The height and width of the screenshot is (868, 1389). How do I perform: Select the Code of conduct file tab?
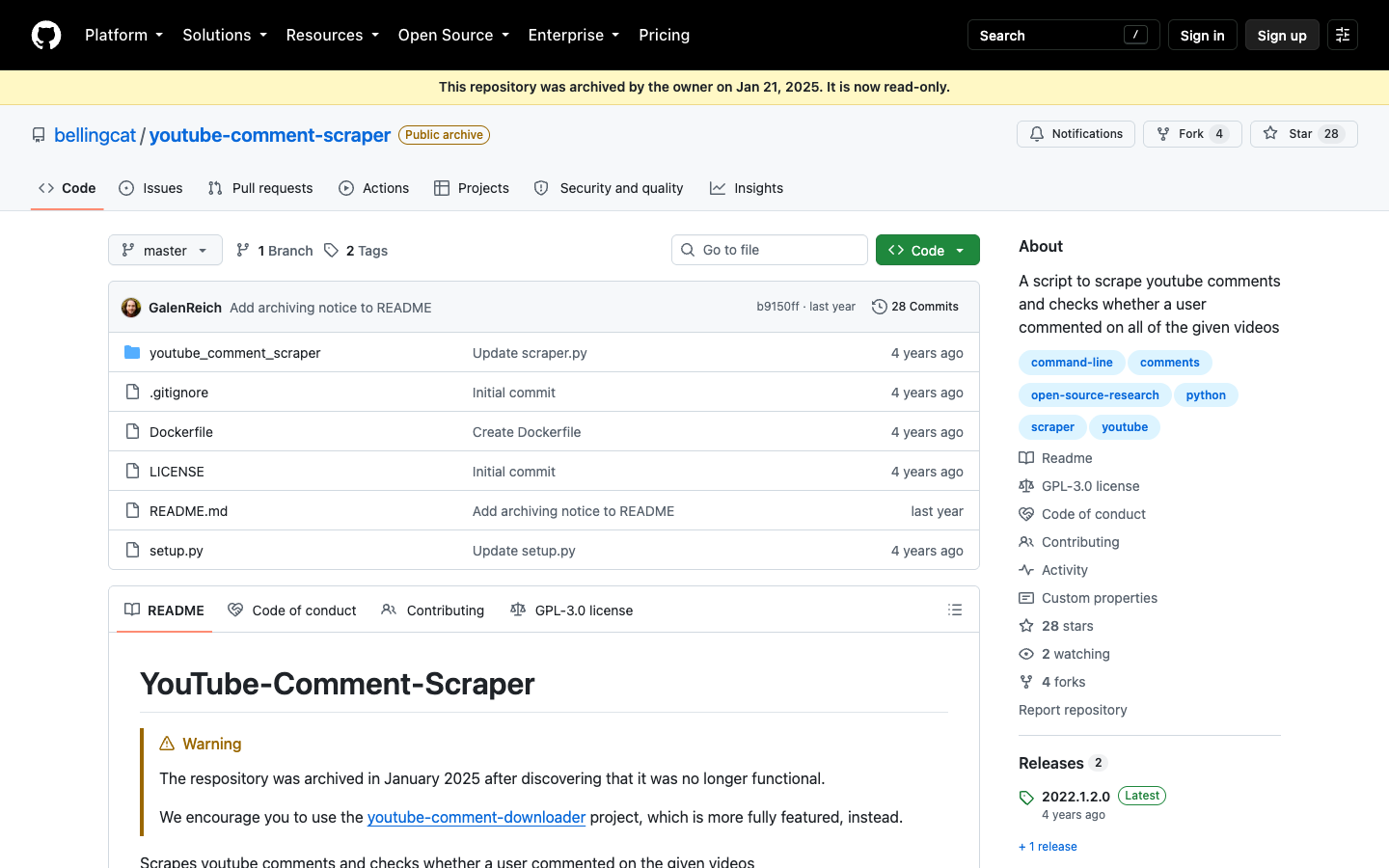coord(292,610)
